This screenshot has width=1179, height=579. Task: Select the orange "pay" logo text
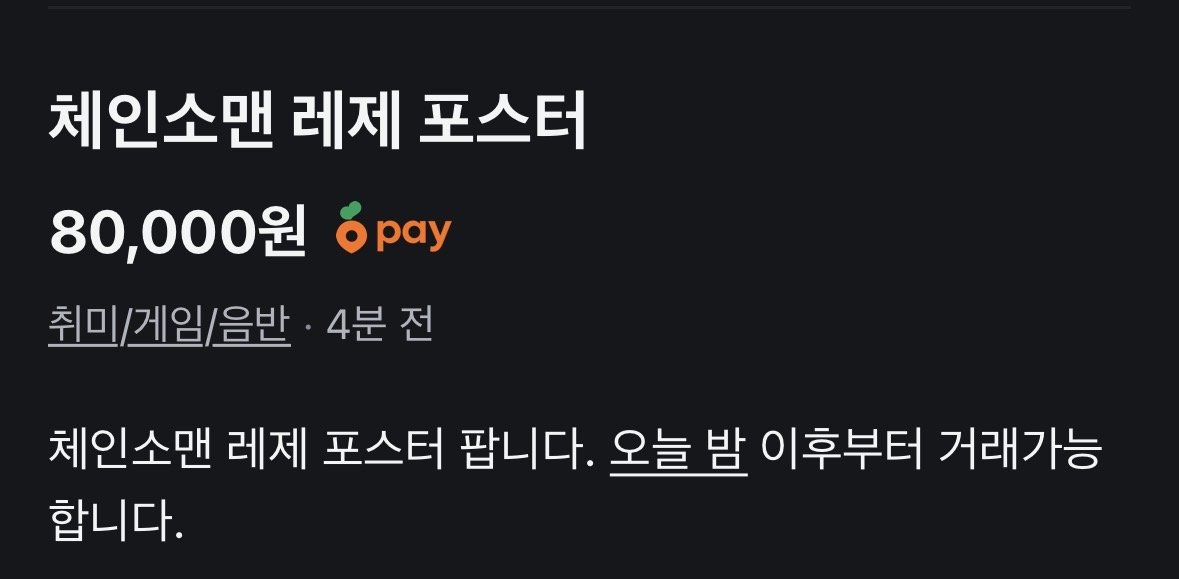click(x=414, y=233)
